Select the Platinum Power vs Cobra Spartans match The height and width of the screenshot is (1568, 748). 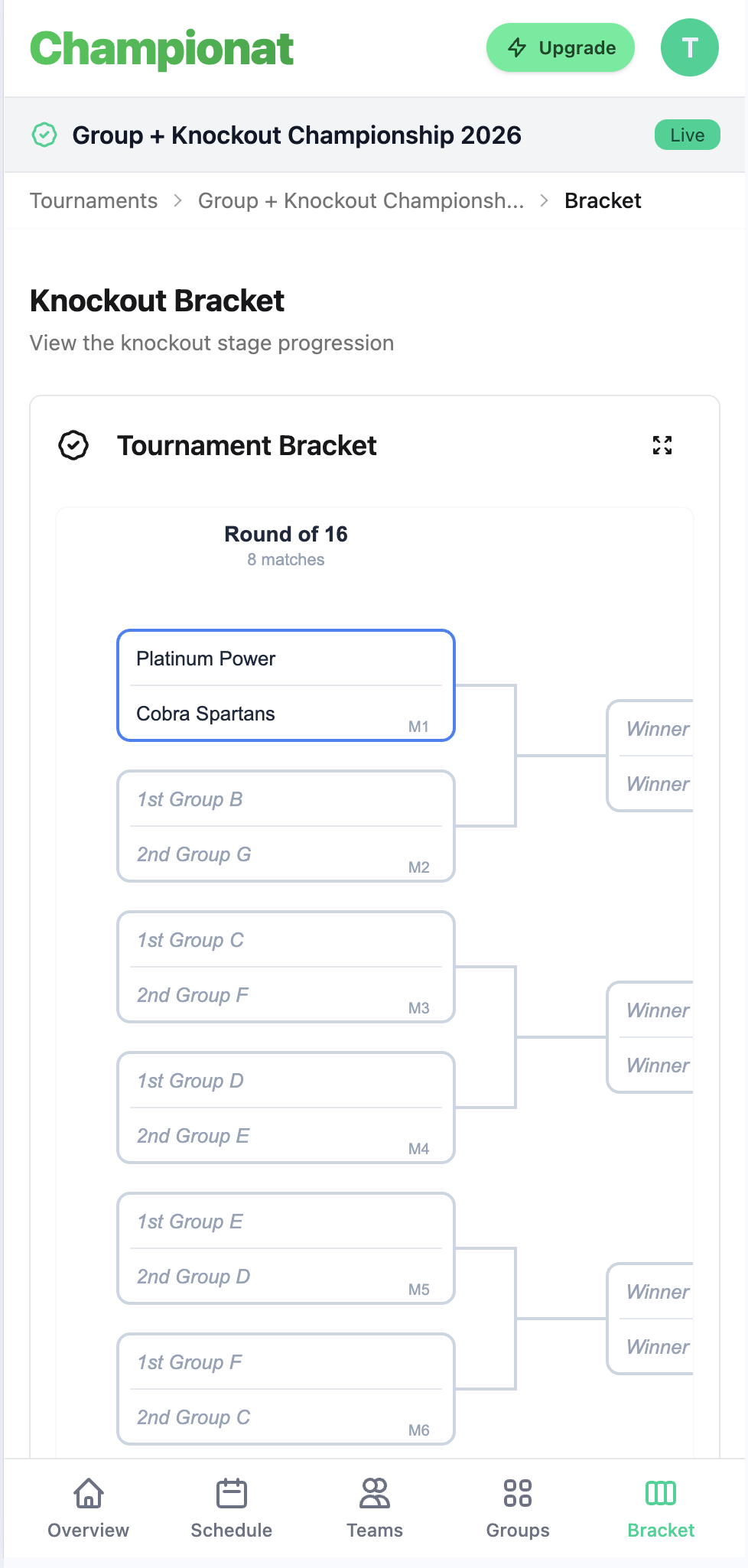pyautogui.click(x=285, y=685)
